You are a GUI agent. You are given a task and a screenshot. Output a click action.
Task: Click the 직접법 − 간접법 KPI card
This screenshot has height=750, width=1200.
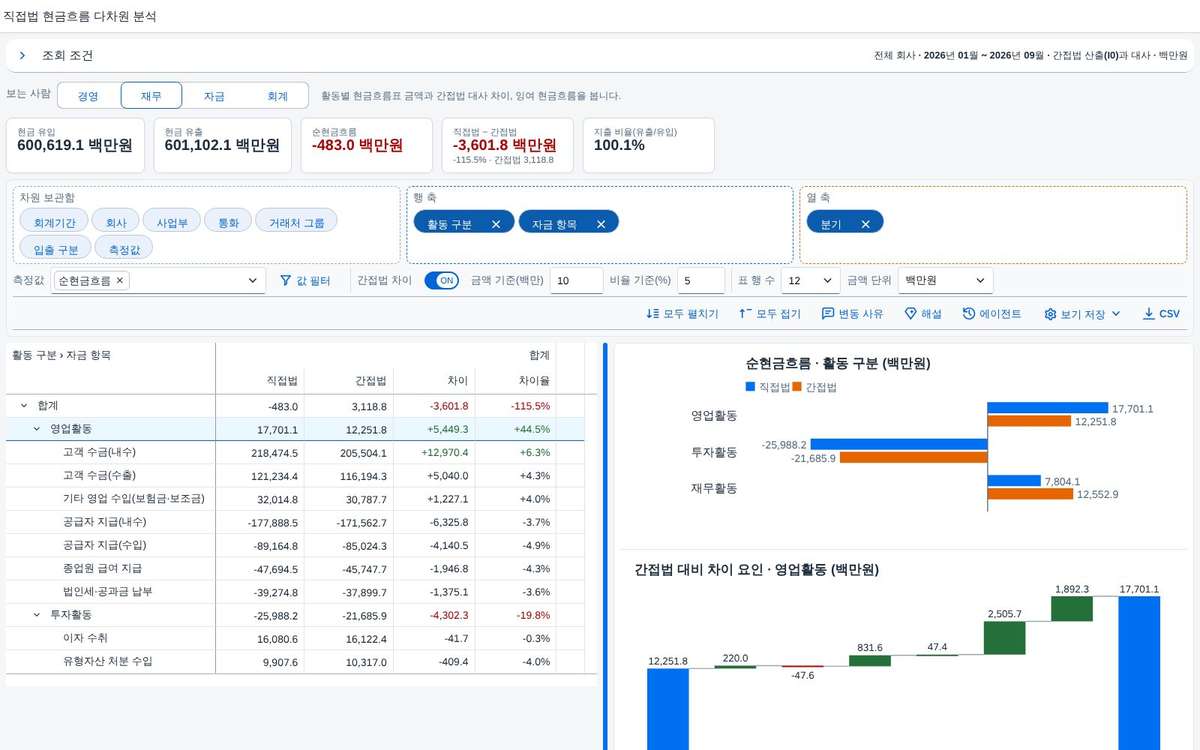pyautogui.click(x=507, y=145)
